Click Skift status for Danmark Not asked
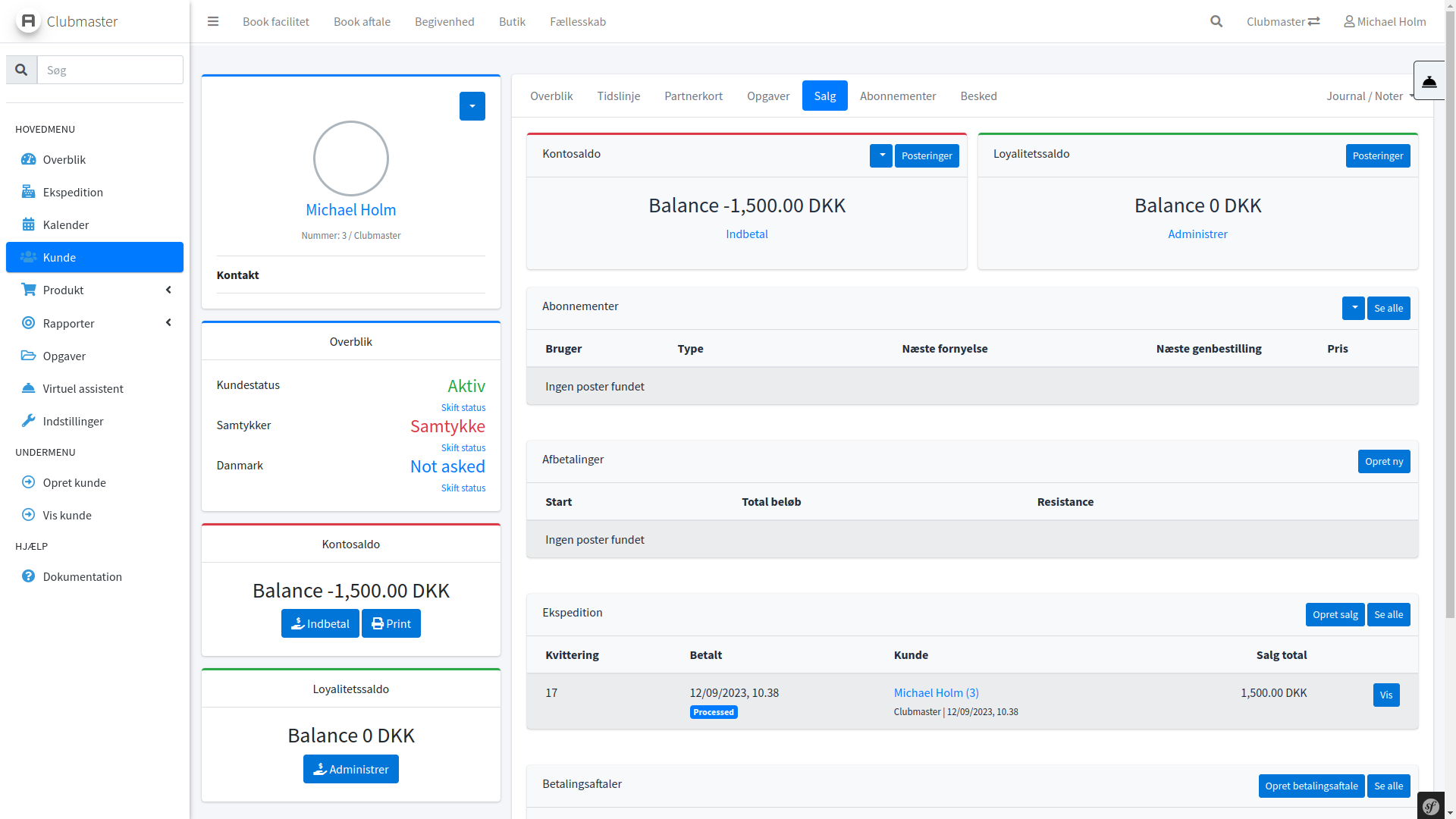 pos(463,488)
